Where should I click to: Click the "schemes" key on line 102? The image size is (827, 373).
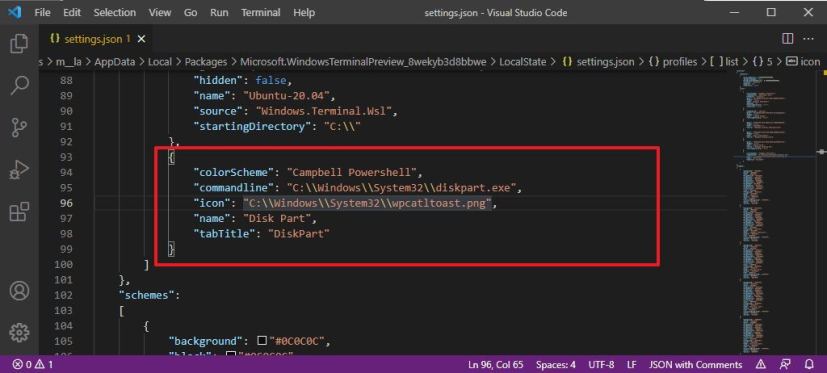click(x=146, y=295)
